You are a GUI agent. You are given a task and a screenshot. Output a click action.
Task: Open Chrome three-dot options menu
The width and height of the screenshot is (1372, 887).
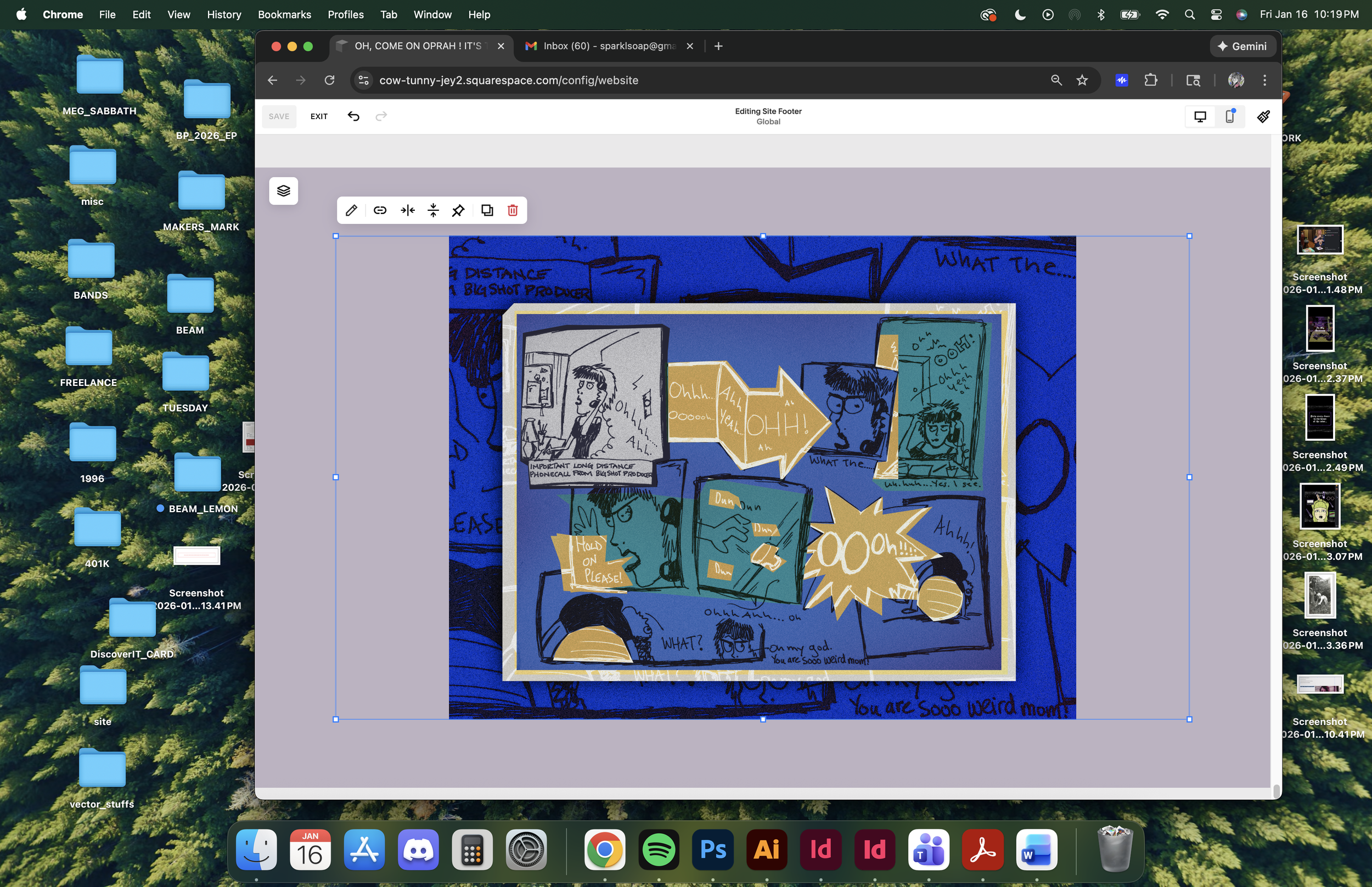1264,80
